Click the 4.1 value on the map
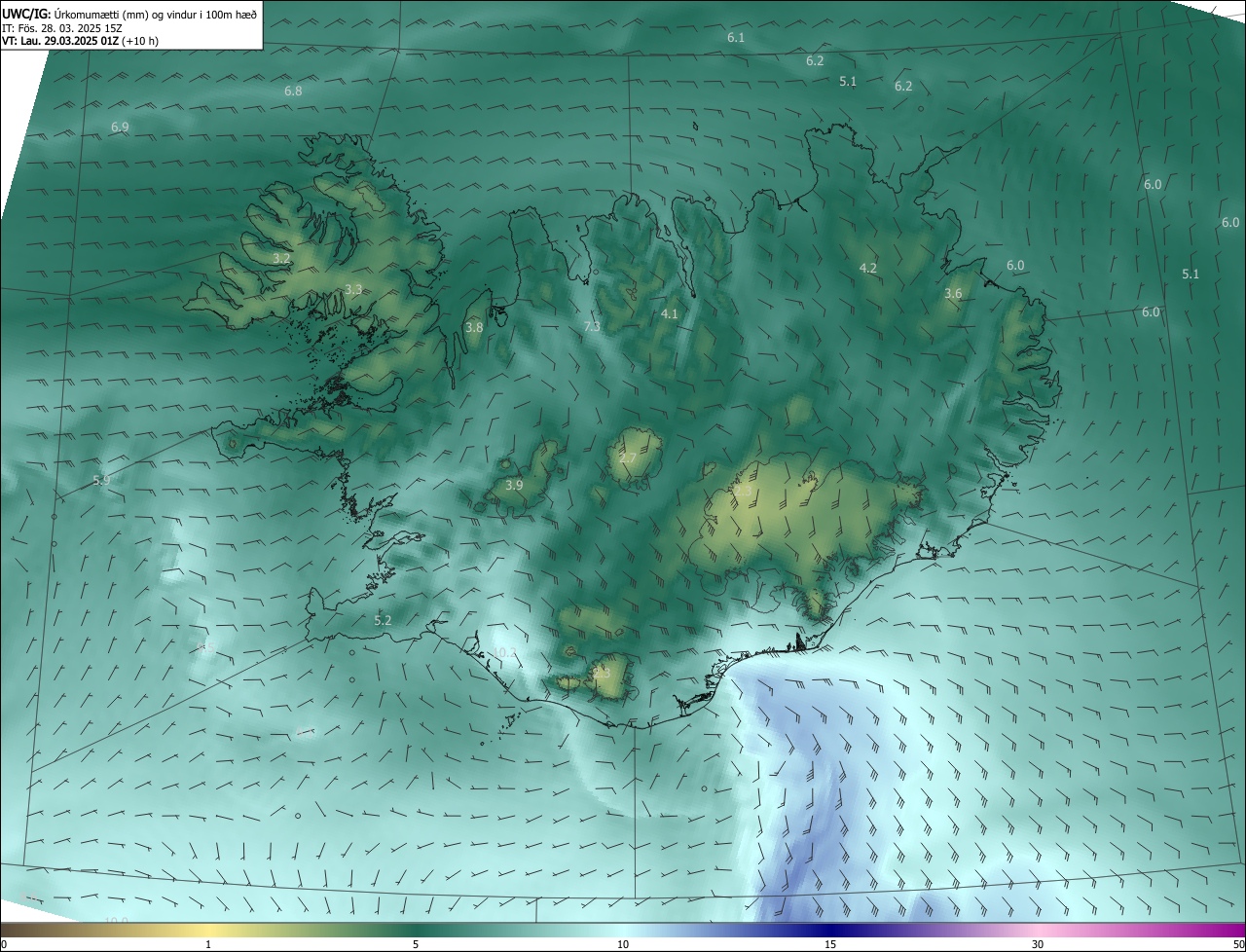 tap(669, 314)
